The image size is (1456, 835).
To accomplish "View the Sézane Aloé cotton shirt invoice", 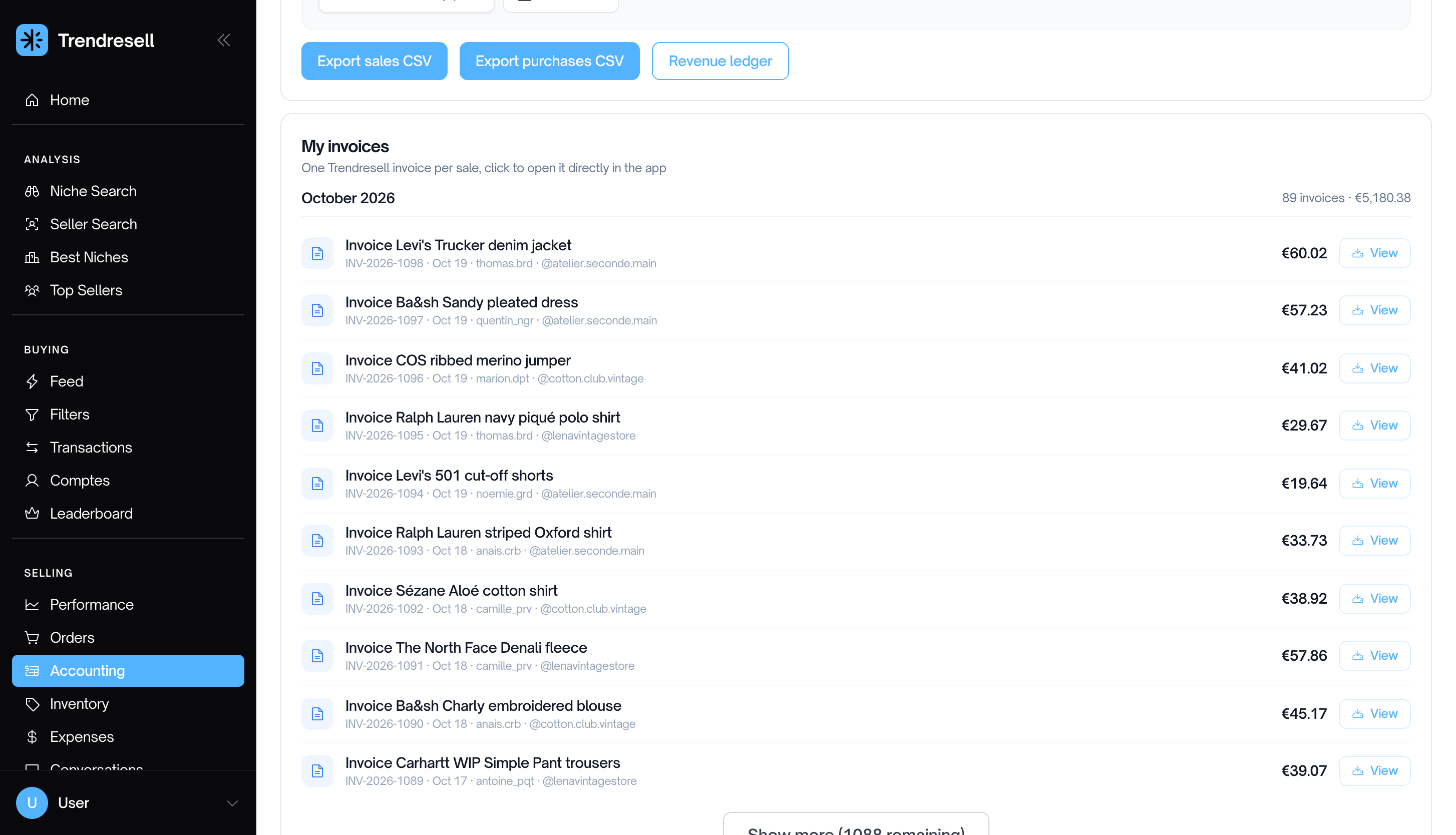I will [x=1374, y=598].
